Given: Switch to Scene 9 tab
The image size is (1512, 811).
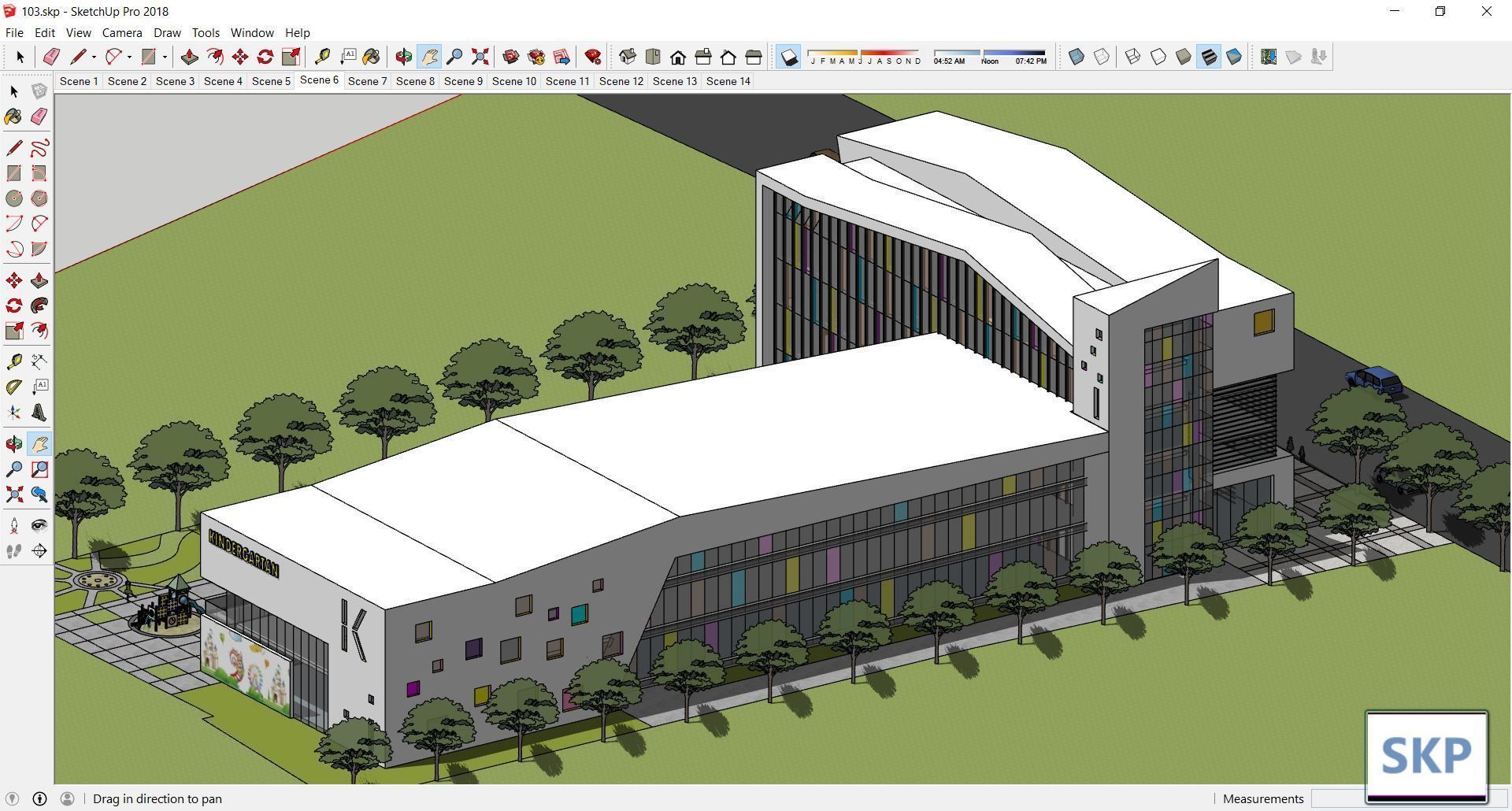Looking at the screenshot, I should point(463,81).
